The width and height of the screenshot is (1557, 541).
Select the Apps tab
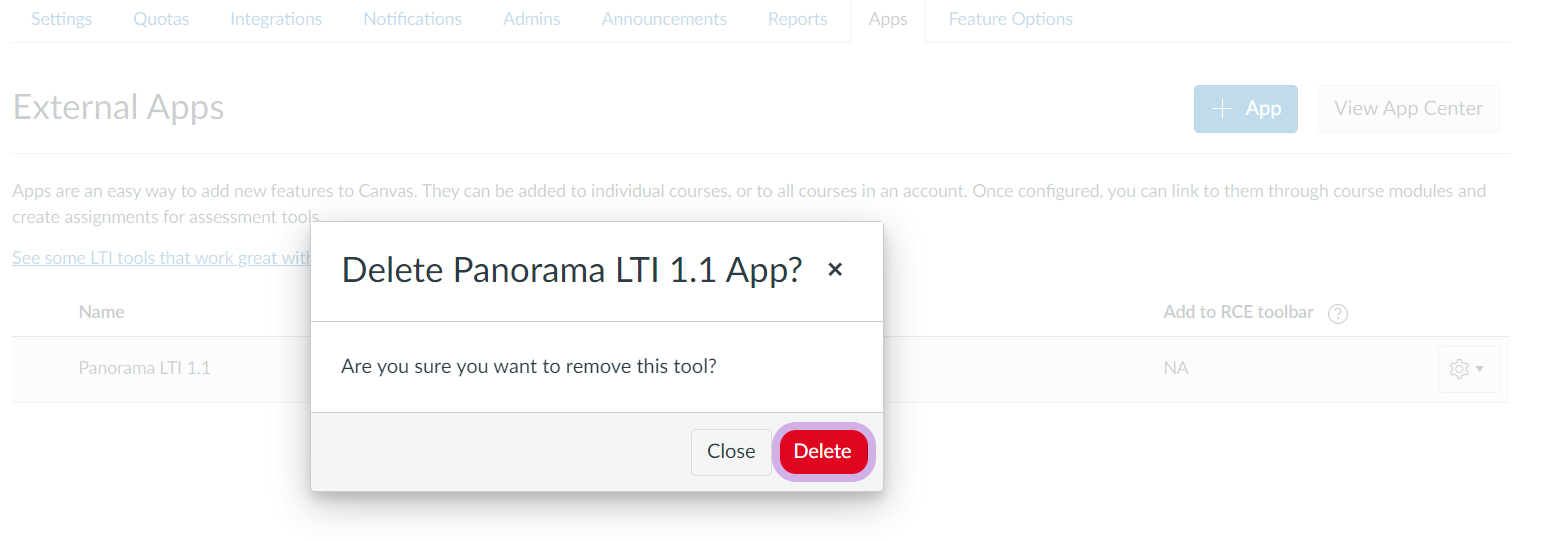888,19
